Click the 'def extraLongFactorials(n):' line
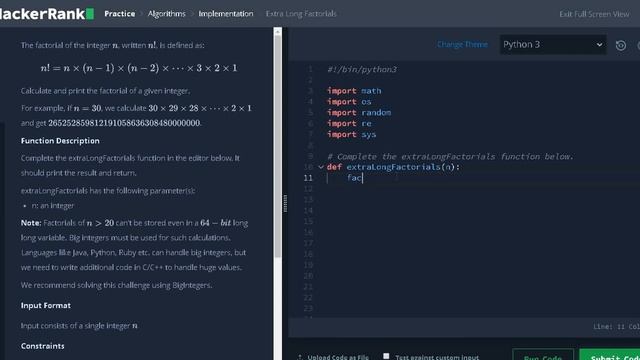This screenshot has height=360, width=640. [x=393, y=167]
